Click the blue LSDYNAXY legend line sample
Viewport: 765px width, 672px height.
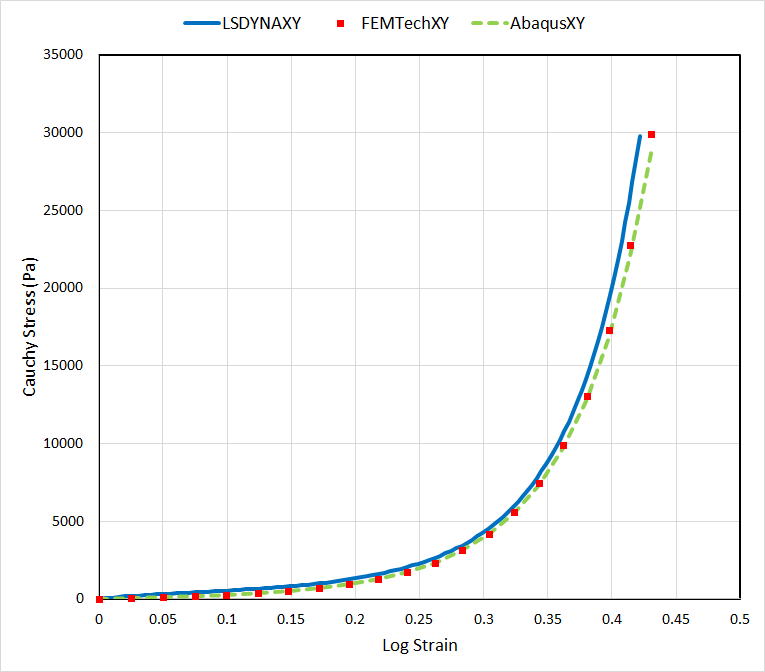[202, 23]
